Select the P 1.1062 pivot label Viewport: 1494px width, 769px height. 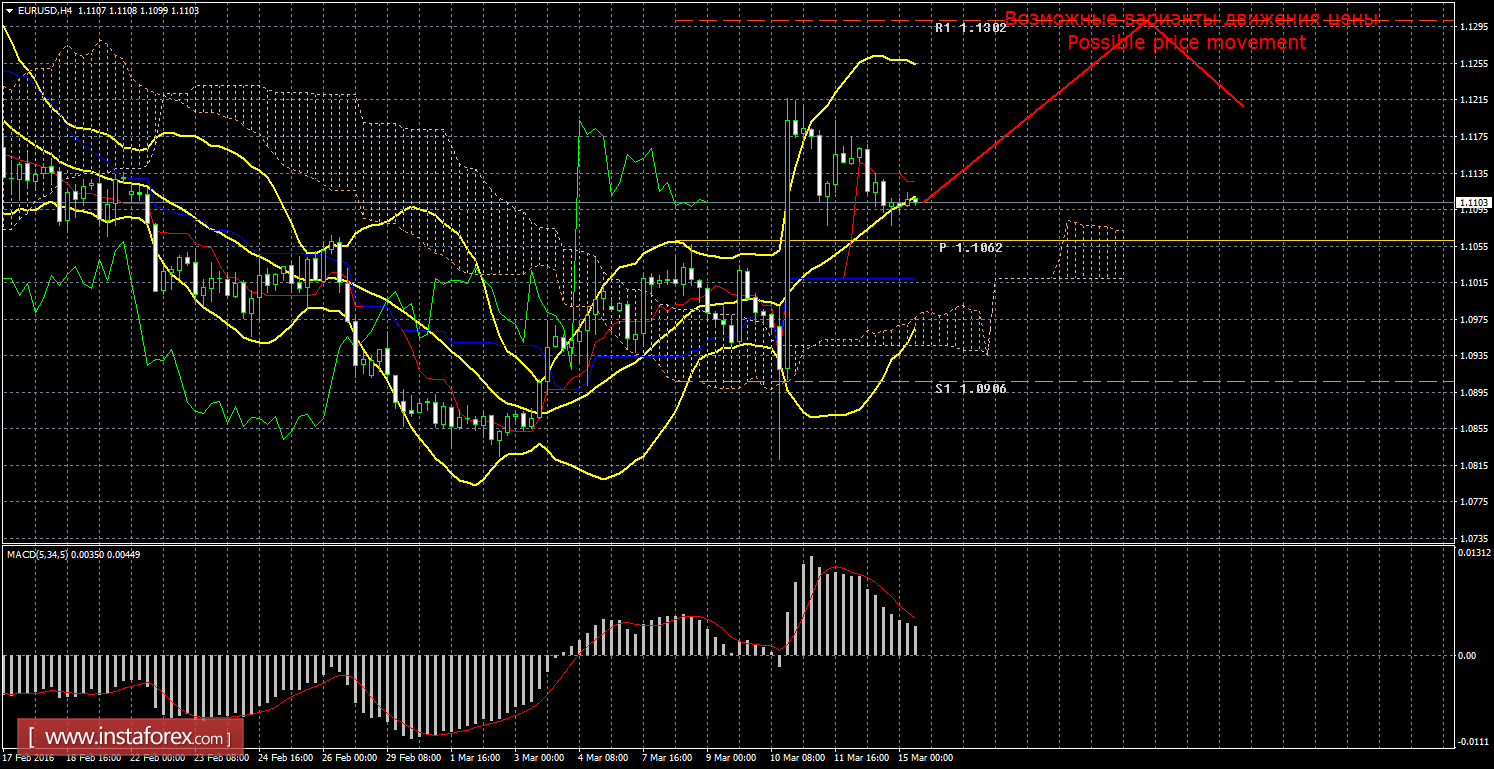970,247
